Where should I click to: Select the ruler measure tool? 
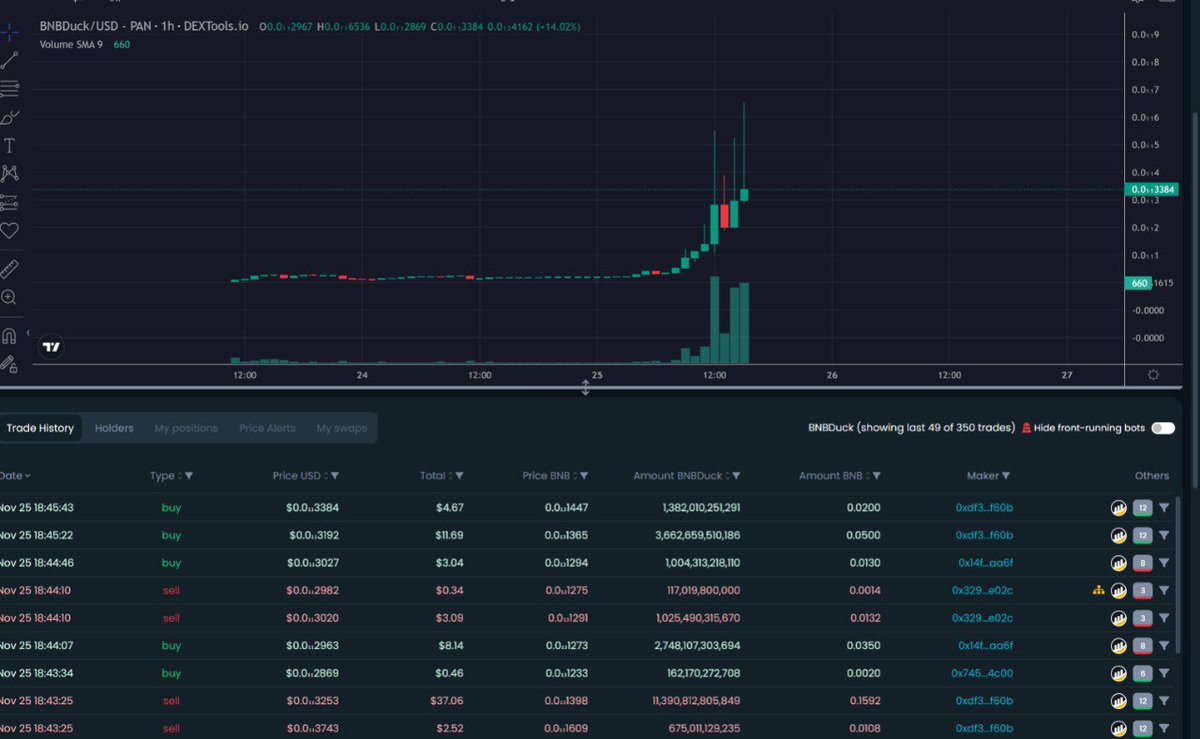pos(9,268)
